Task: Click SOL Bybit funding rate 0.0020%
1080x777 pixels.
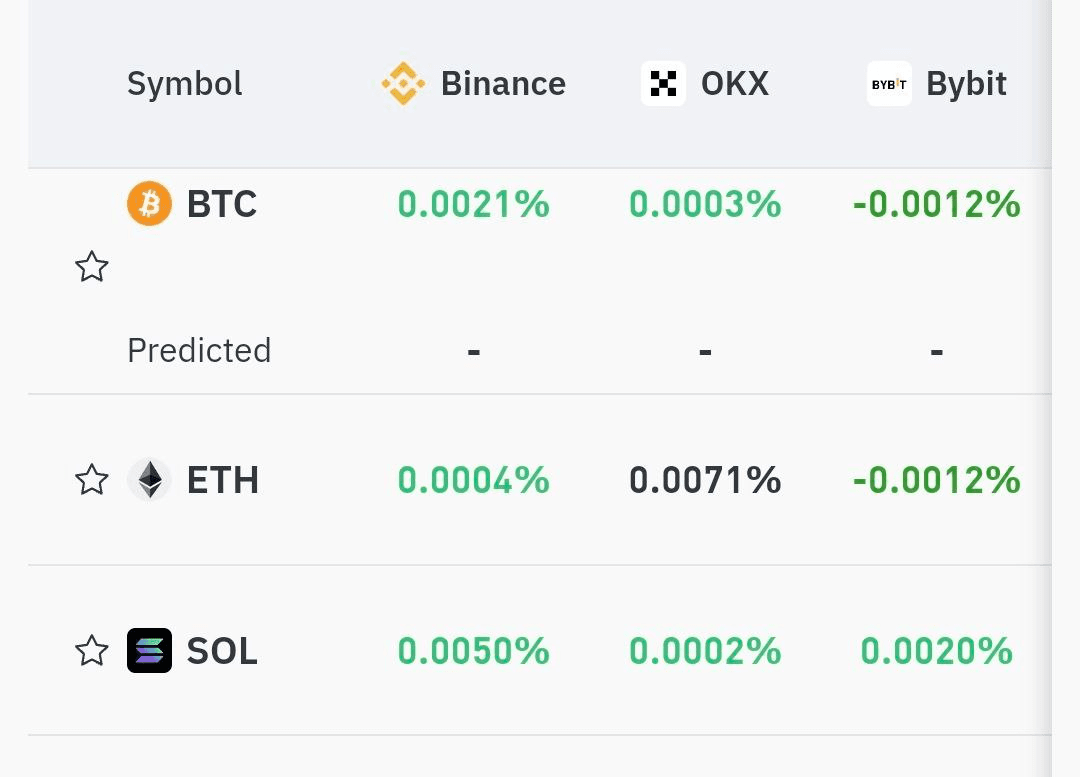Action: [937, 651]
